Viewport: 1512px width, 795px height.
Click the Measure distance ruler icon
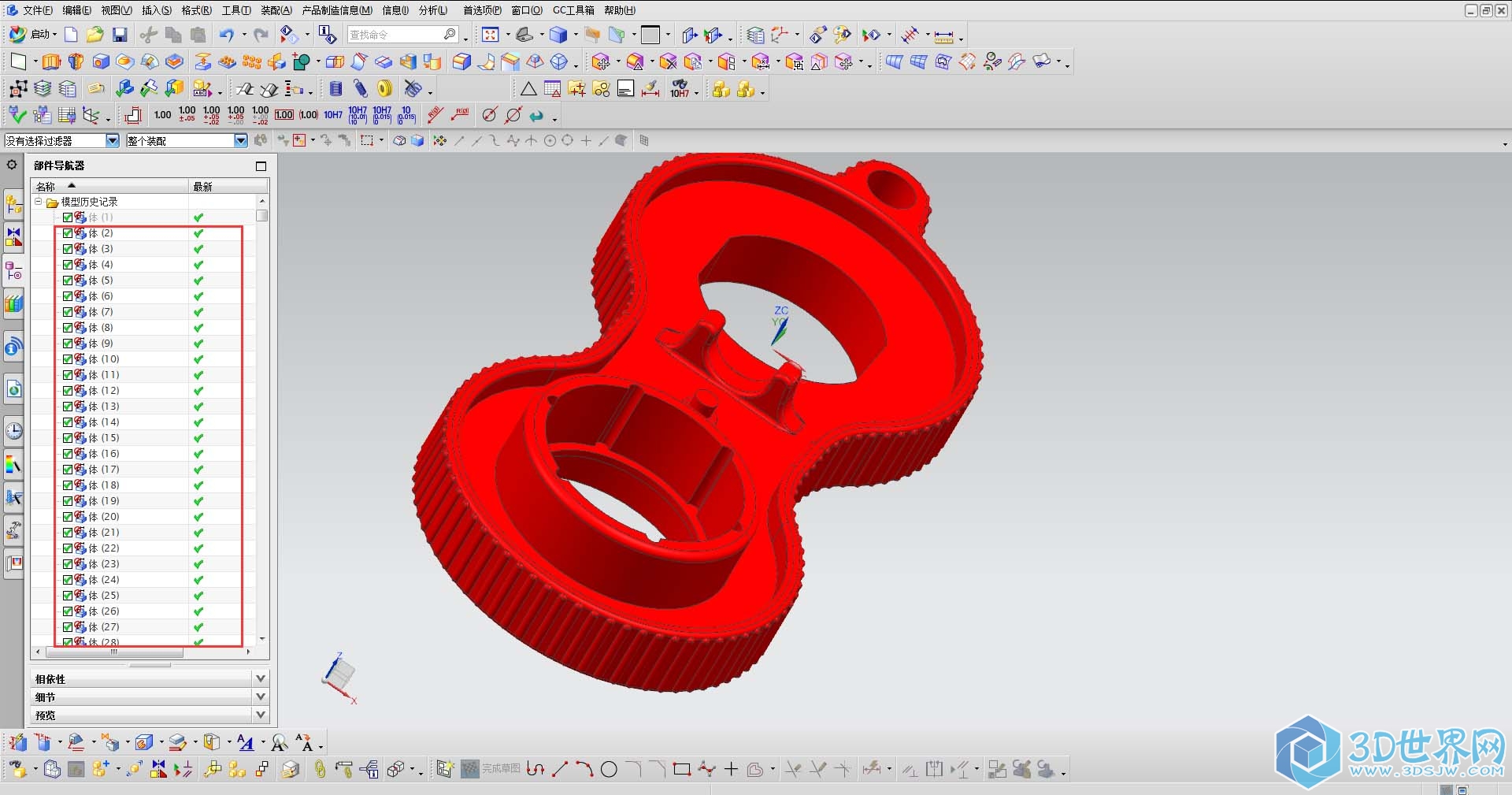coord(943,35)
